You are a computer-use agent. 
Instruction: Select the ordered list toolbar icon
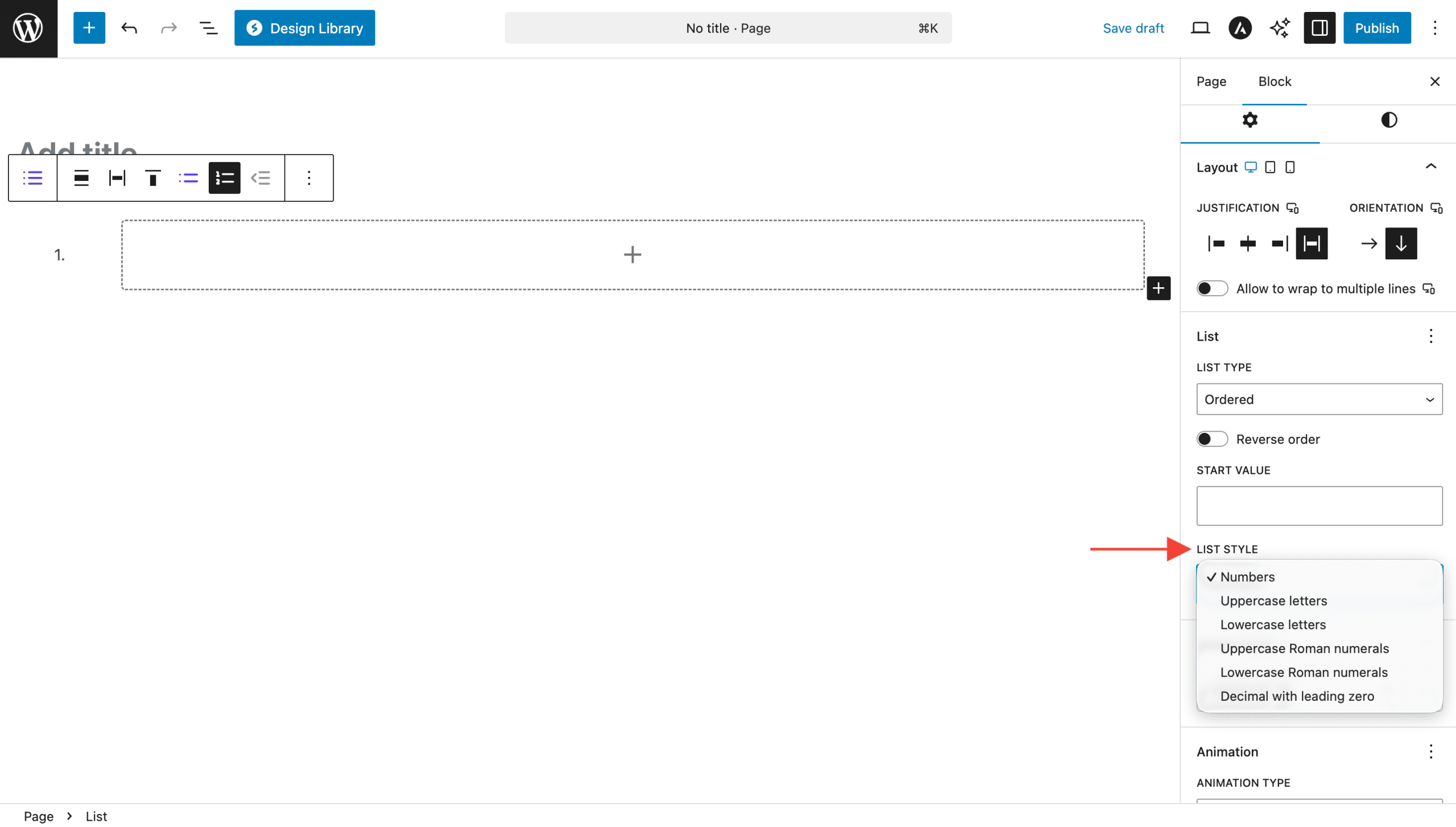tap(224, 178)
